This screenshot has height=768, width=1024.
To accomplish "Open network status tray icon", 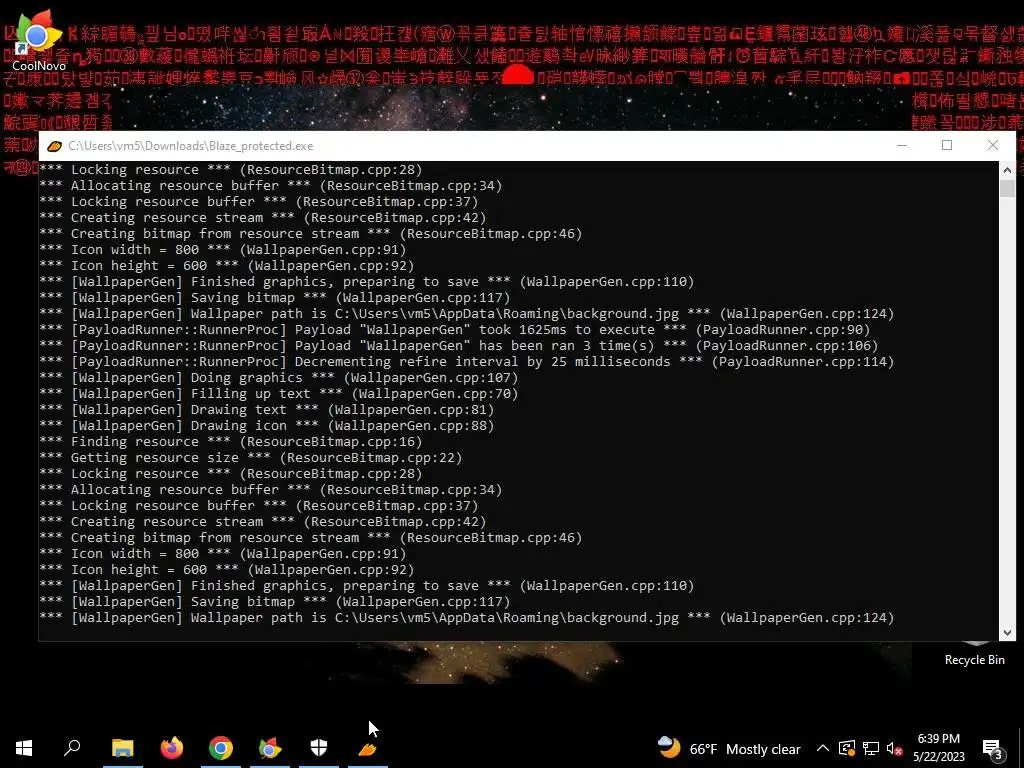I will coord(871,748).
